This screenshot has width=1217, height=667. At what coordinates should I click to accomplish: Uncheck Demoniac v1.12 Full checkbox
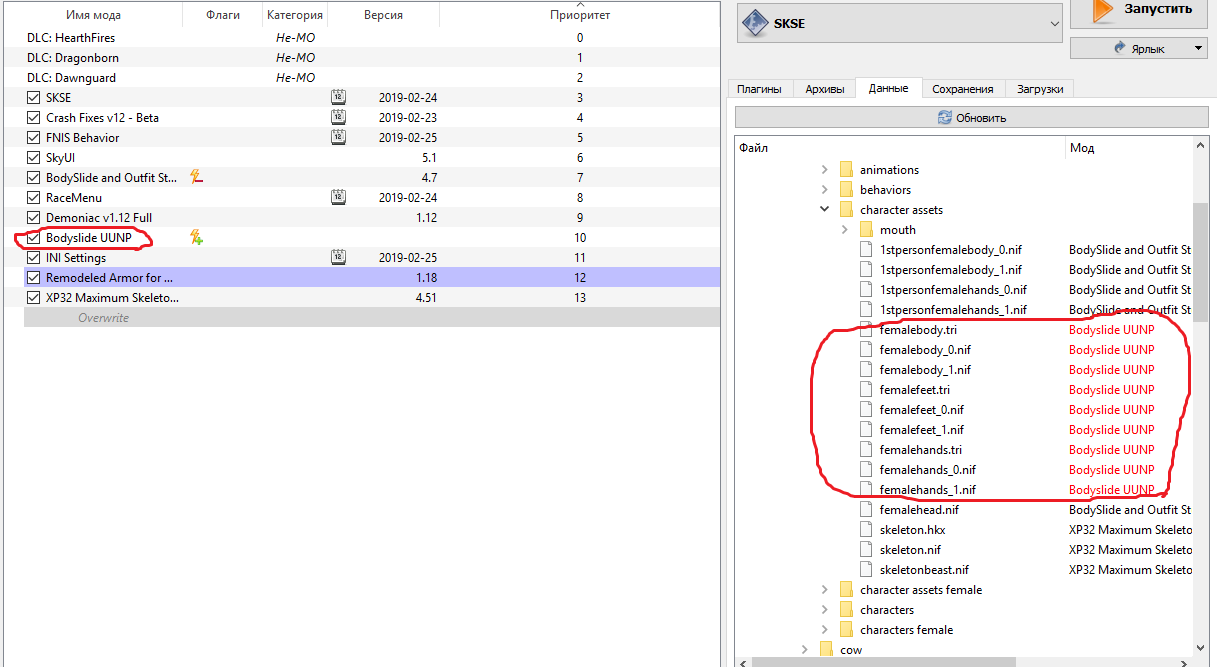pos(34,217)
